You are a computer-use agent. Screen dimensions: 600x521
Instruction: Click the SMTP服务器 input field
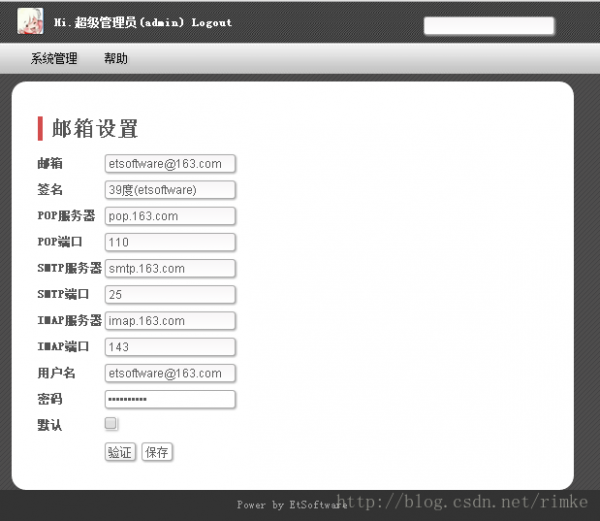[x=170, y=269]
